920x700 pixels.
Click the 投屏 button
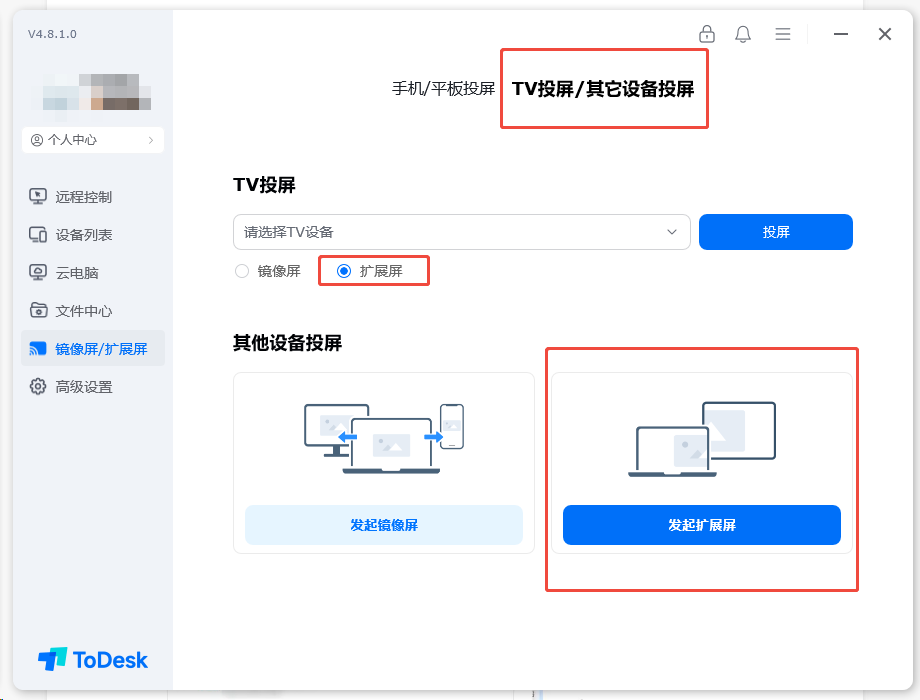(x=775, y=231)
